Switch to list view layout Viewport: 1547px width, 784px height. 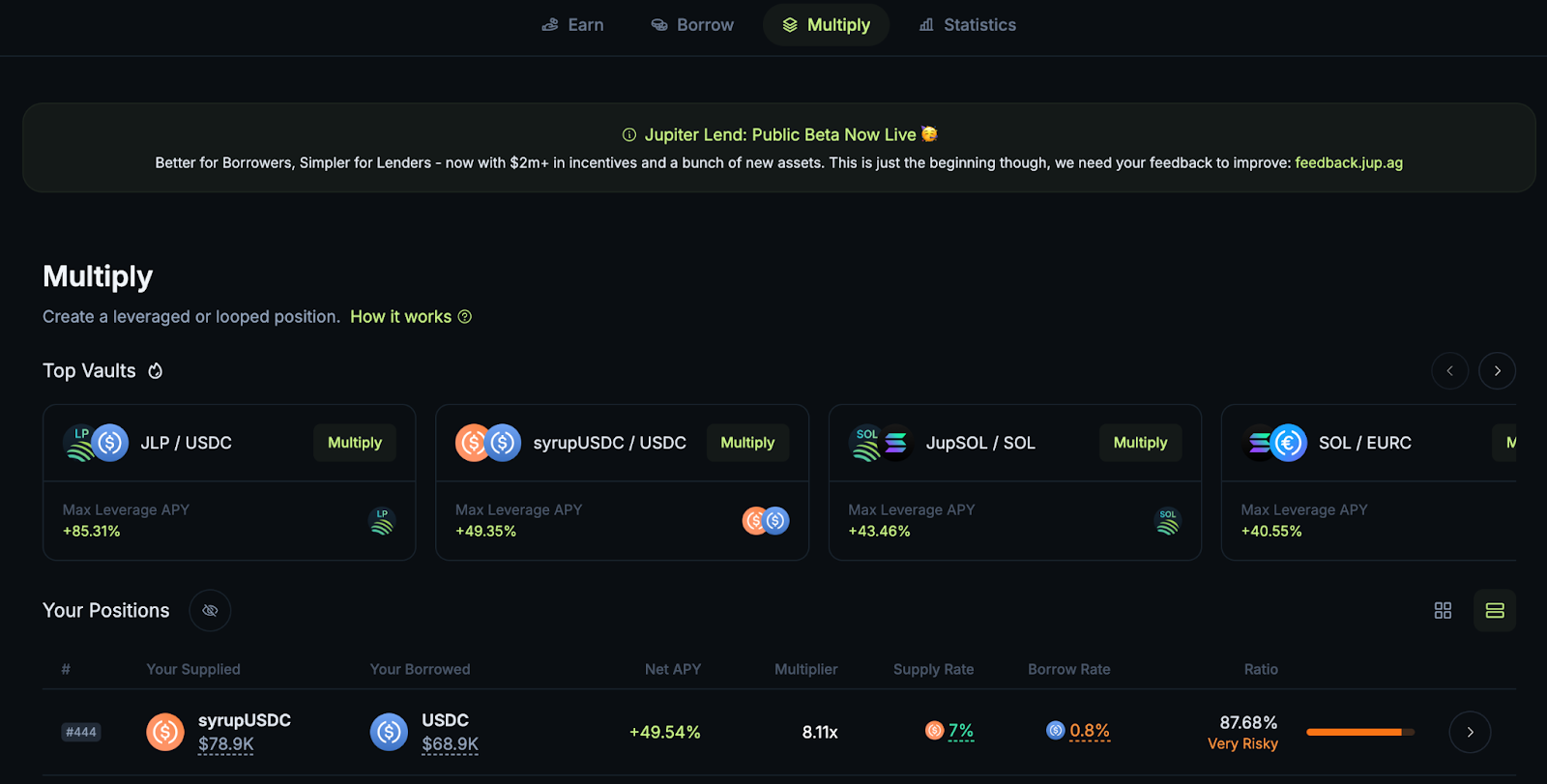[x=1495, y=610]
